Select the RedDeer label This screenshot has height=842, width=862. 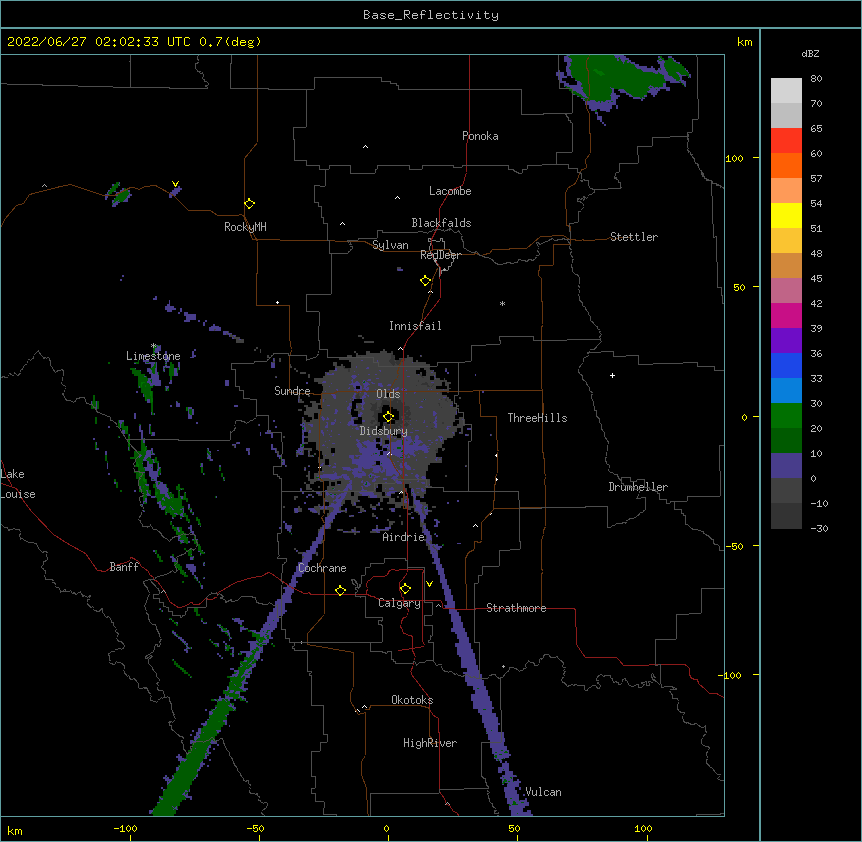coord(440,255)
